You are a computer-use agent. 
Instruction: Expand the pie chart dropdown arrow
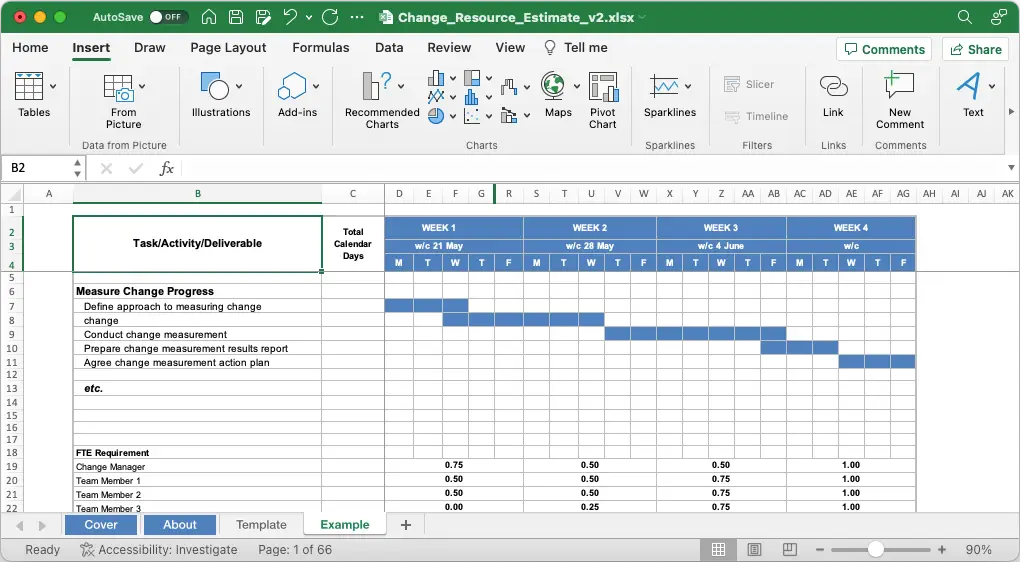[x=453, y=116]
